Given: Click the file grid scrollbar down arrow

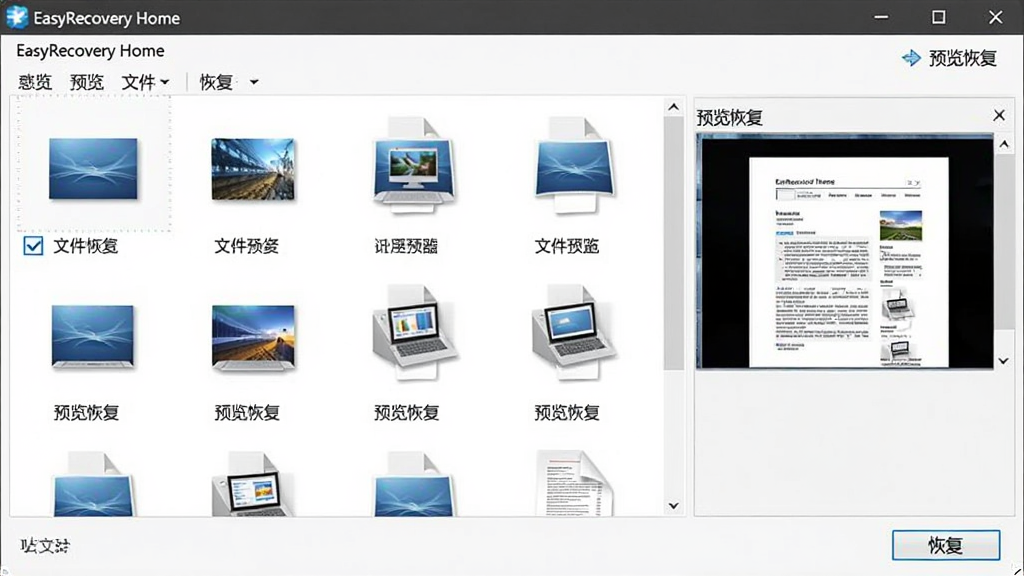Looking at the screenshot, I should pos(674,505).
